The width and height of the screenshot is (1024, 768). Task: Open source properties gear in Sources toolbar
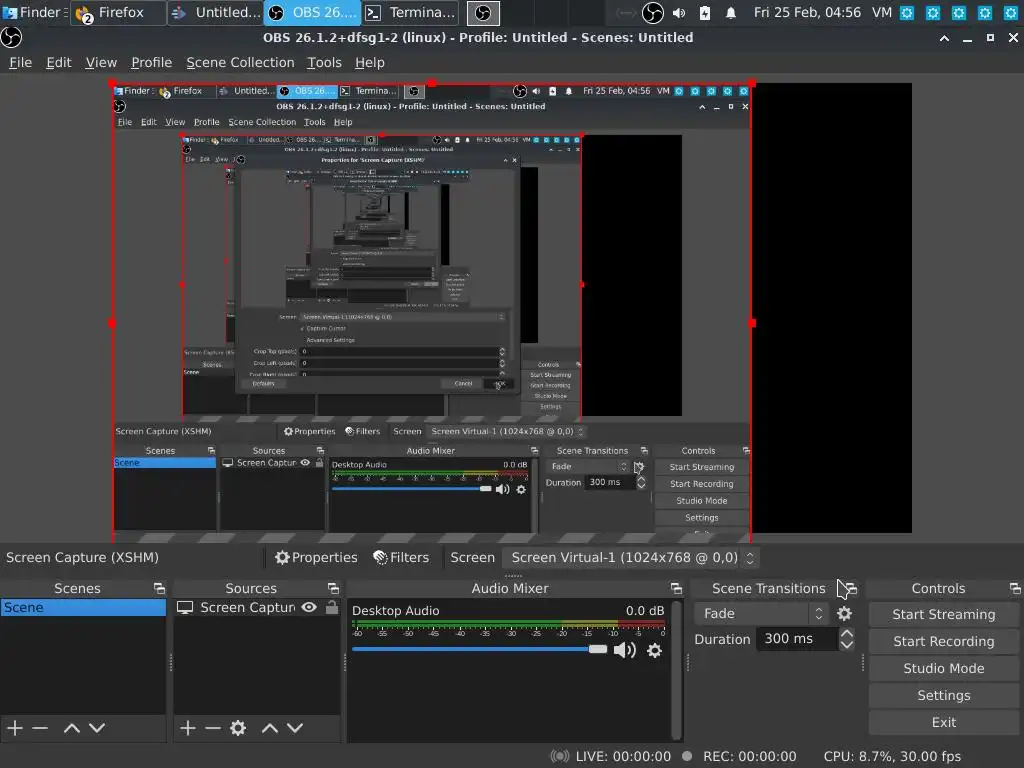238,728
